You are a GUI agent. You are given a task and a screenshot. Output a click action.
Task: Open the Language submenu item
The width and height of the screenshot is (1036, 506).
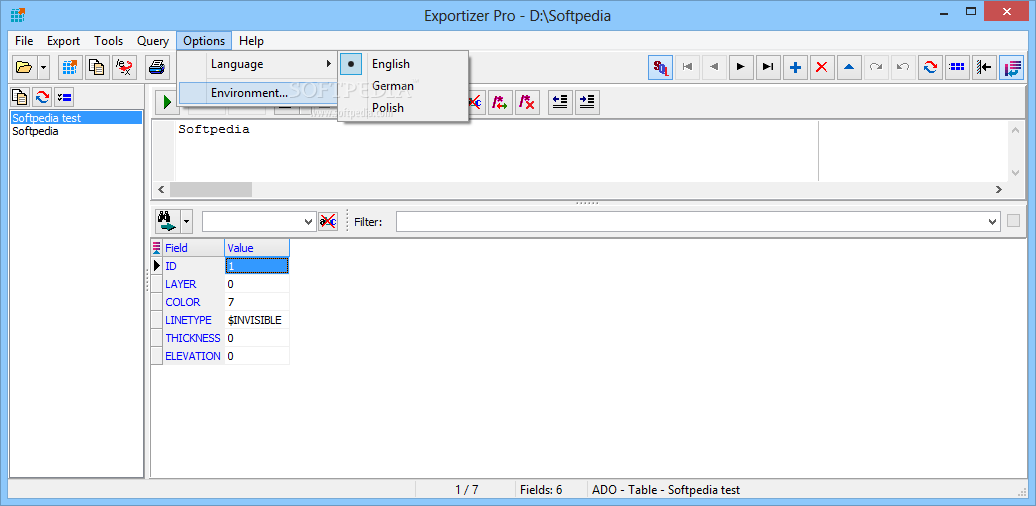pos(258,64)
